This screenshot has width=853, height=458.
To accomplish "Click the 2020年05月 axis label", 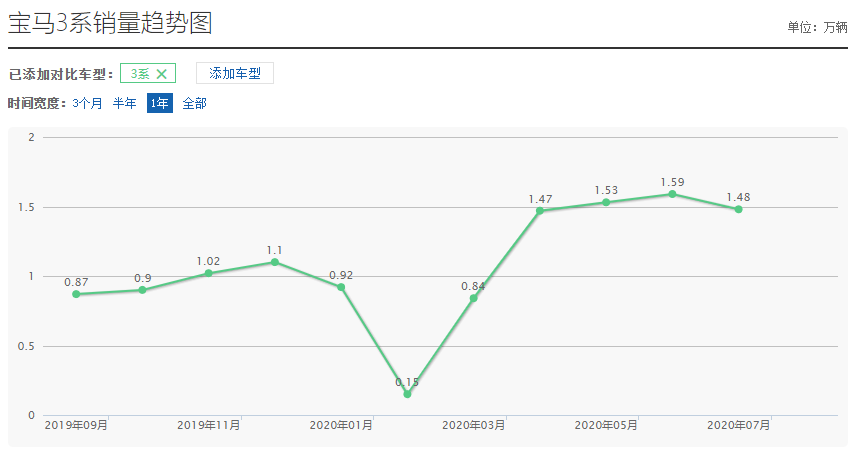I will (x=606, y=425).
